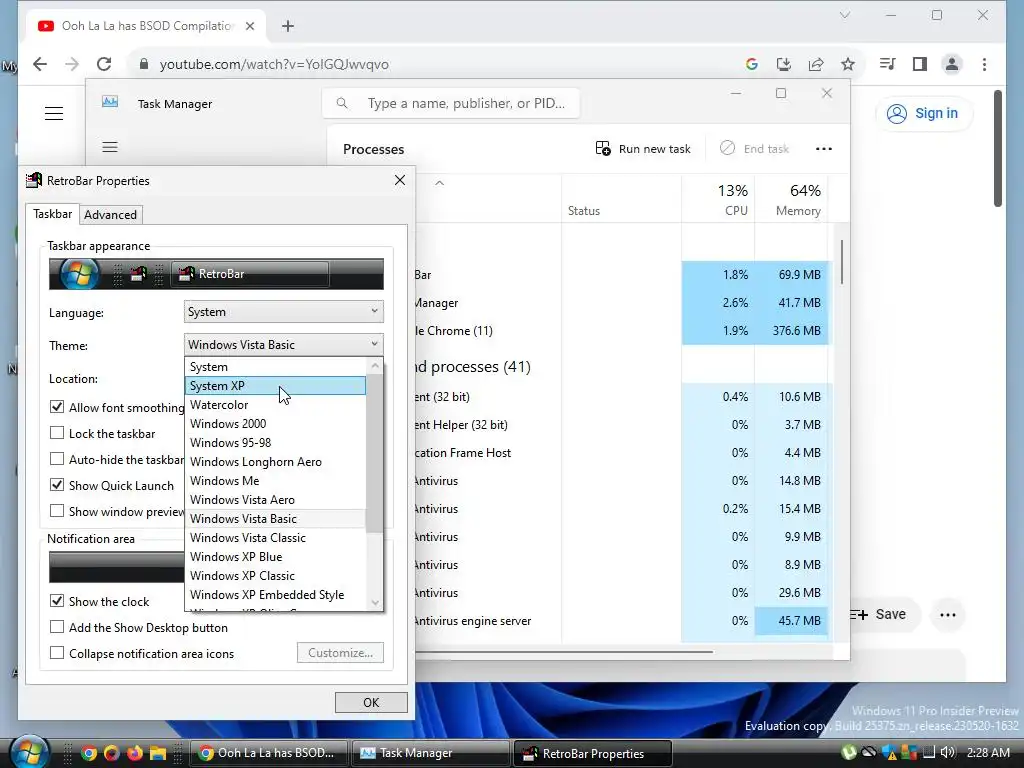1024x768 pixels.
Task: Choose Watercolor theme in the list
Action: (276, 404)
